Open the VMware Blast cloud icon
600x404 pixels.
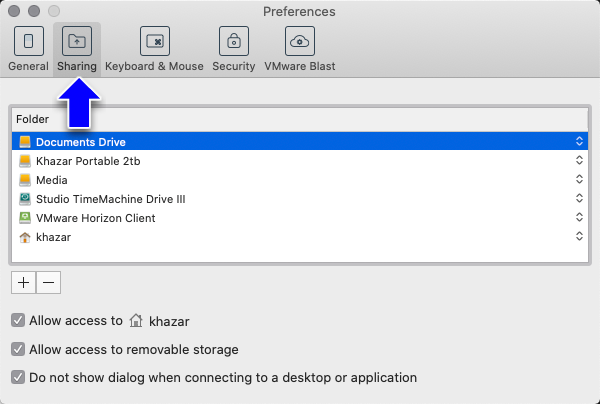(x=300, y=41)
